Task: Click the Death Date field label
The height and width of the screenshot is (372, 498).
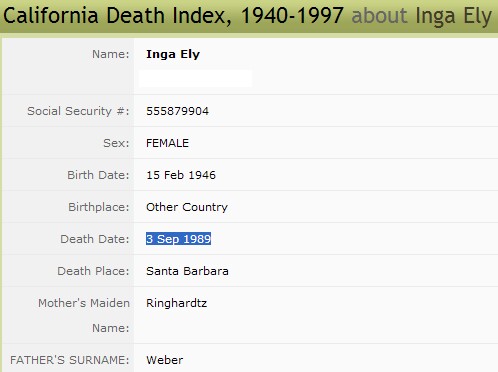Action: (x=95, y=239)
